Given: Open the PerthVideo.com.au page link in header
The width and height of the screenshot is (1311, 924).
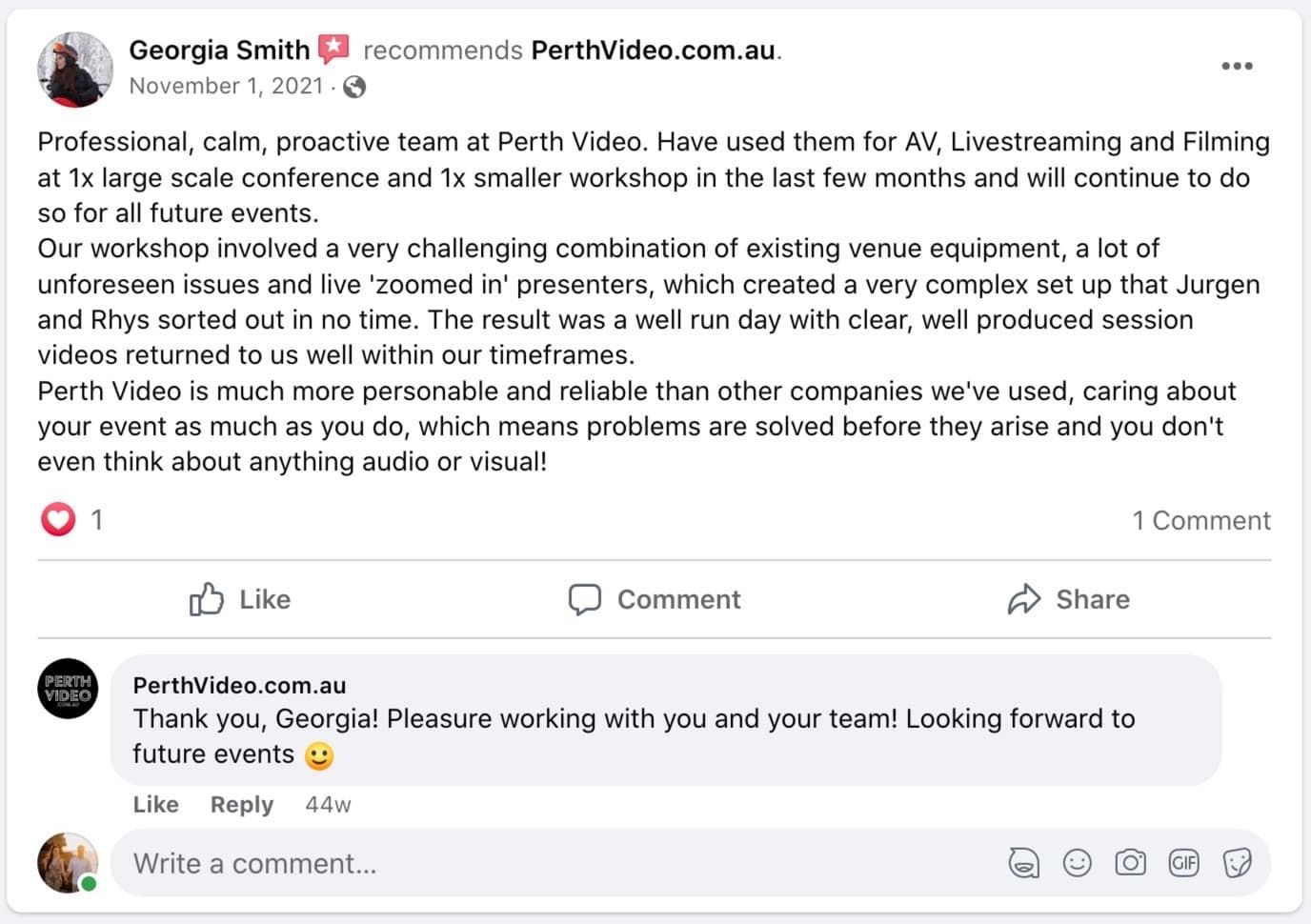Looking at the screenshot, I should [x=653, y=50].
